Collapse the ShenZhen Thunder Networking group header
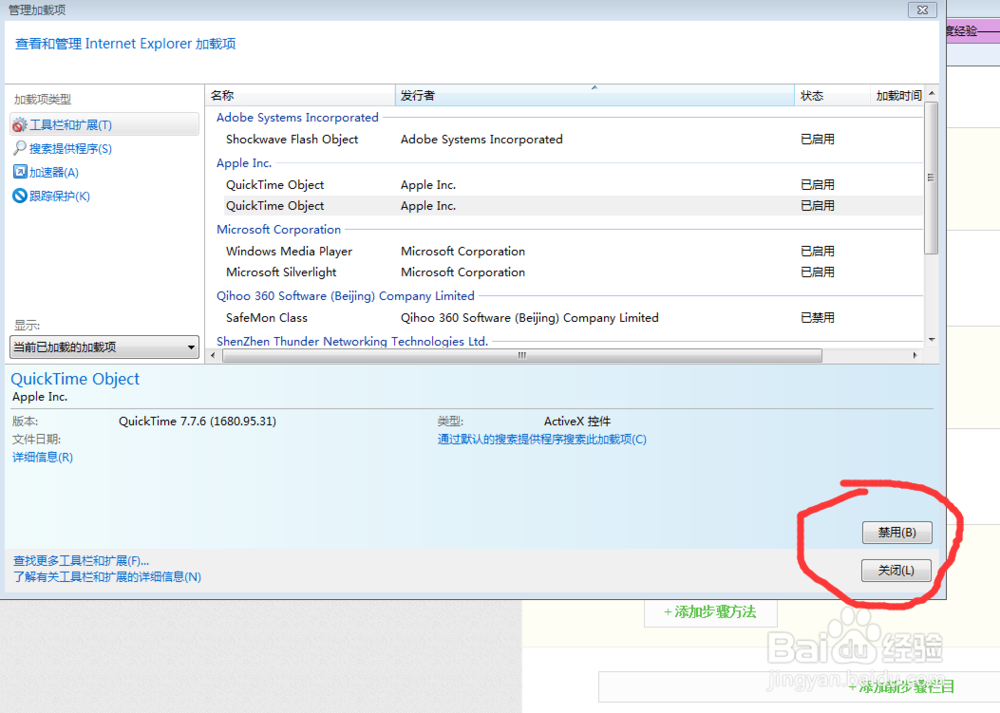Viewport: 1000px width, 713px height. point(352,341)
